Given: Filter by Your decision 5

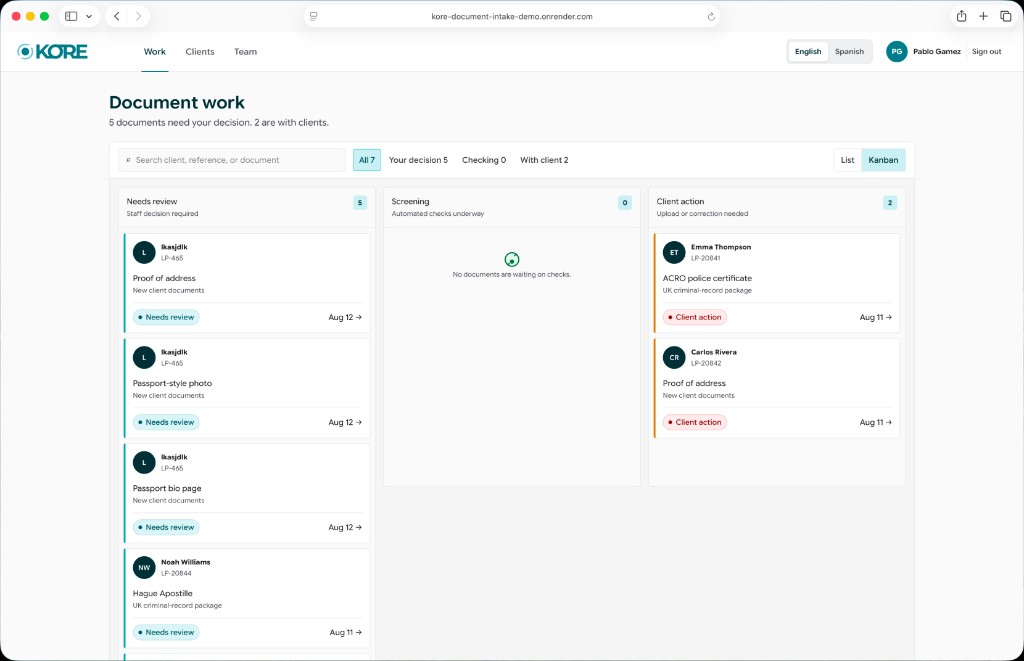Looking at the screenshot, I should (x=419, y=160).
